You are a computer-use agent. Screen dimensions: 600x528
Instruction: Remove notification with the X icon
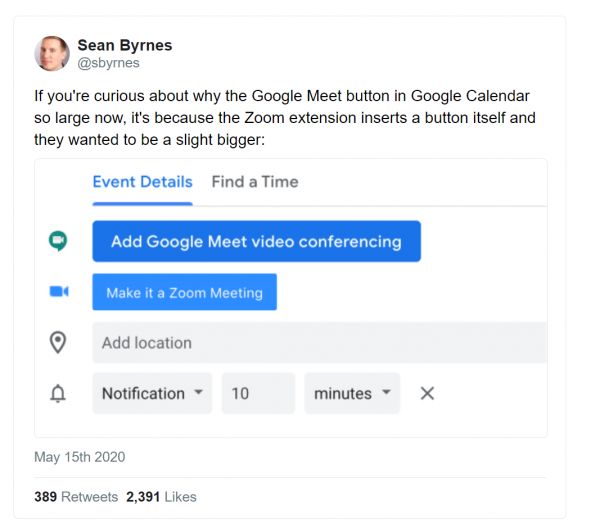427,394
